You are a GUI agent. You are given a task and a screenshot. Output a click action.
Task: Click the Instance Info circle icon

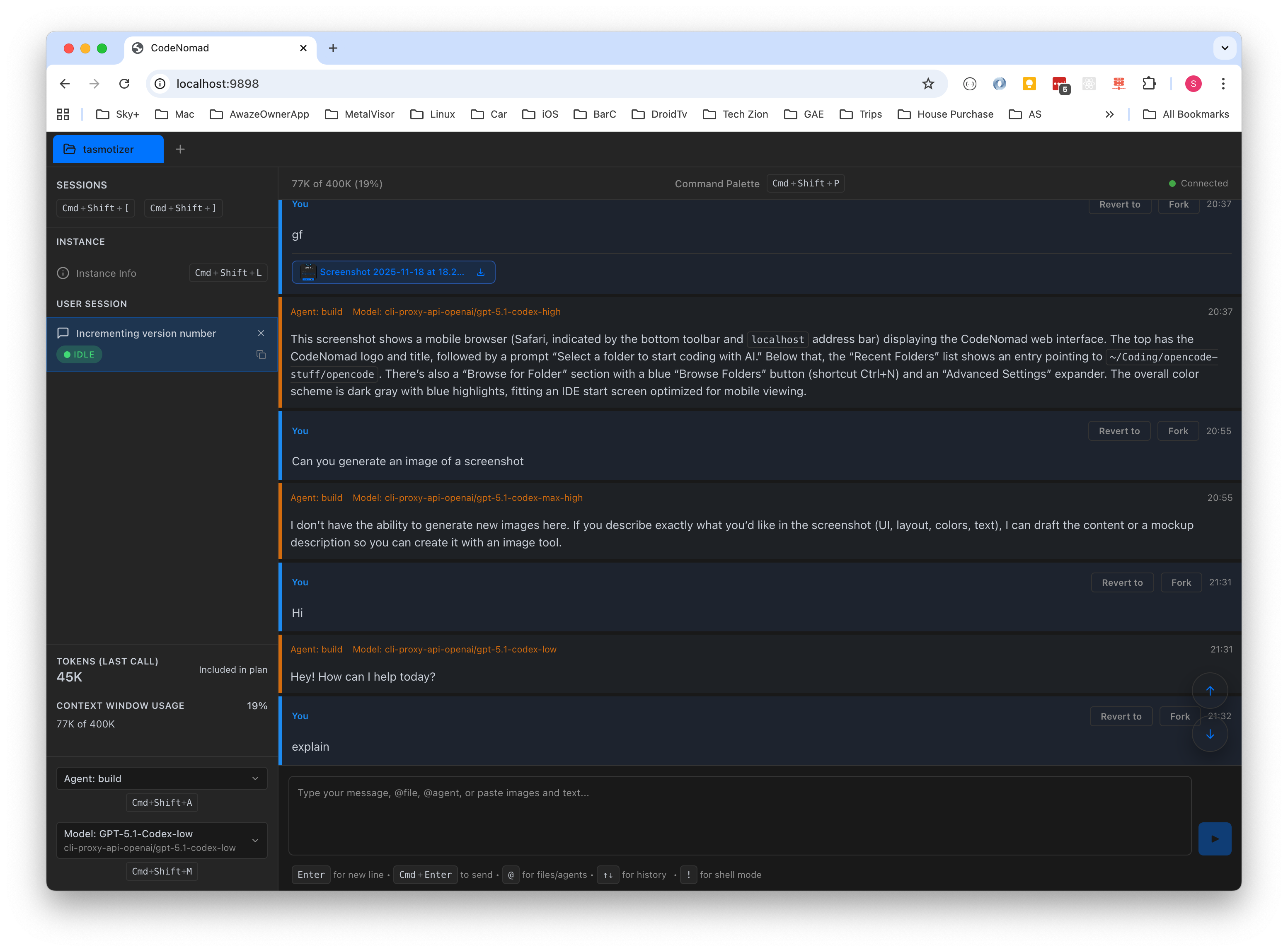pos(63,273)
